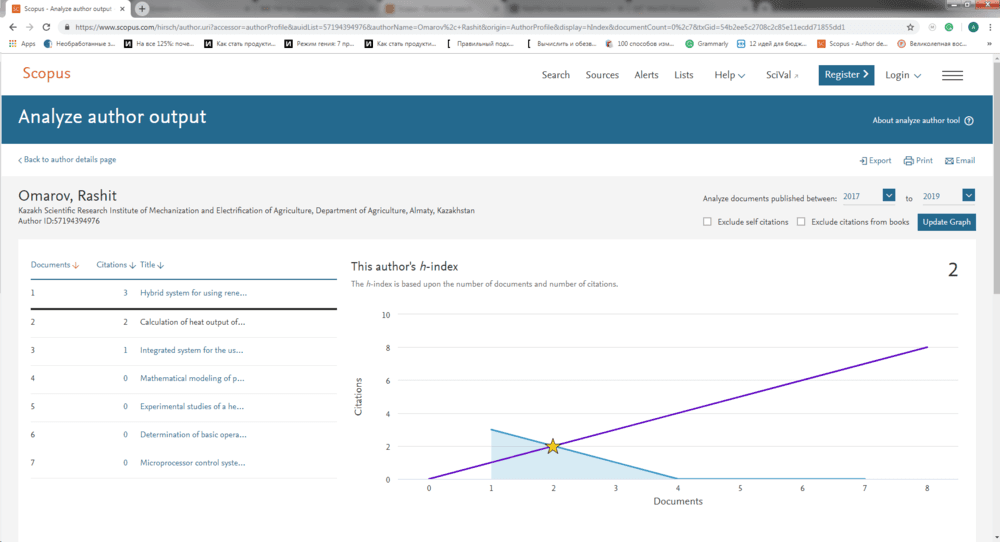The width and height of the screenshot is (1000, 542).
Task: Go back to author details page
Action: (x=68, y=160)
